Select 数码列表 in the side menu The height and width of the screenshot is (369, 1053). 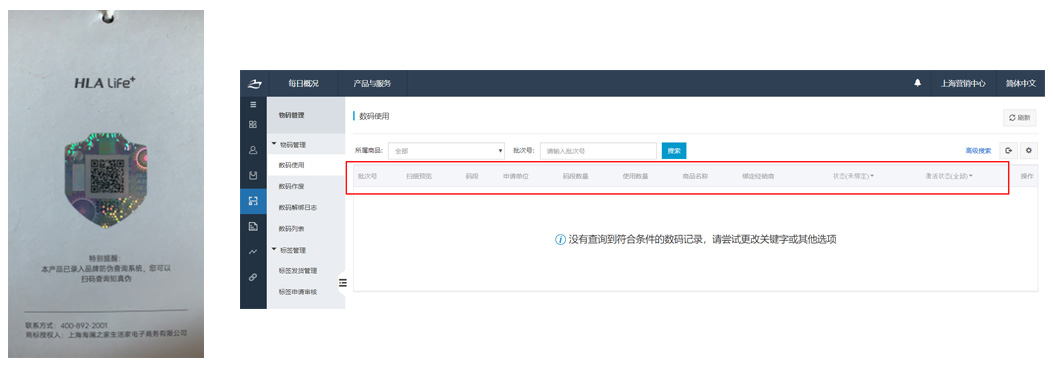[291, 229]
